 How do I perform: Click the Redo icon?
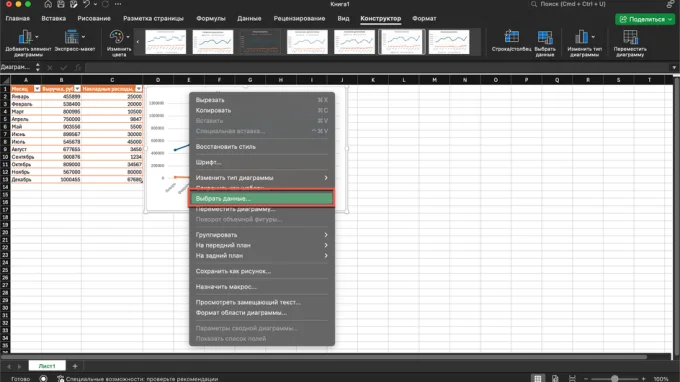tap(105, 4)
